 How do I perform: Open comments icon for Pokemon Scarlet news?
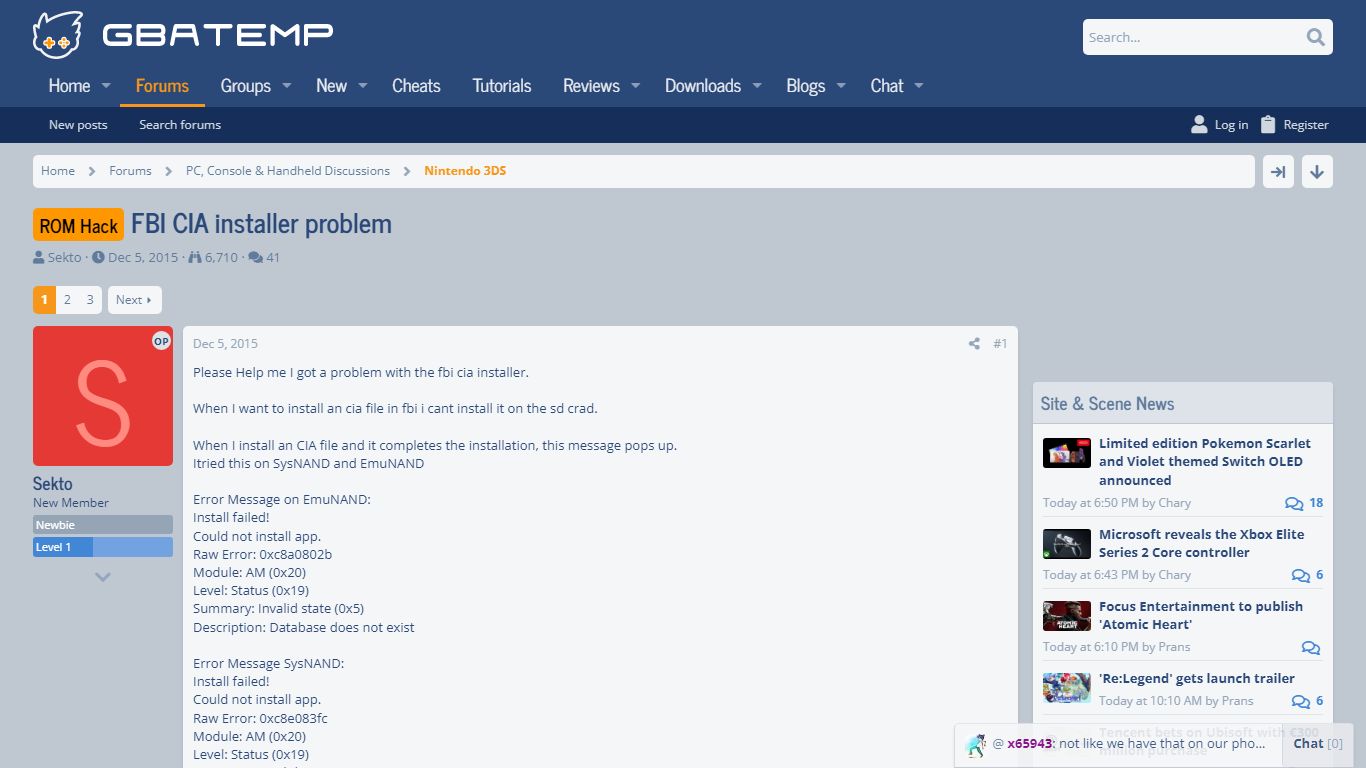(1294, 503)
